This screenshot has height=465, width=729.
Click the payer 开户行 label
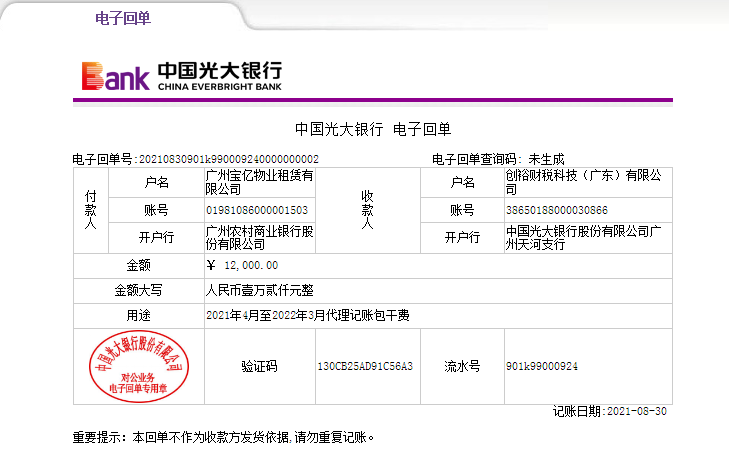(156, 238)
